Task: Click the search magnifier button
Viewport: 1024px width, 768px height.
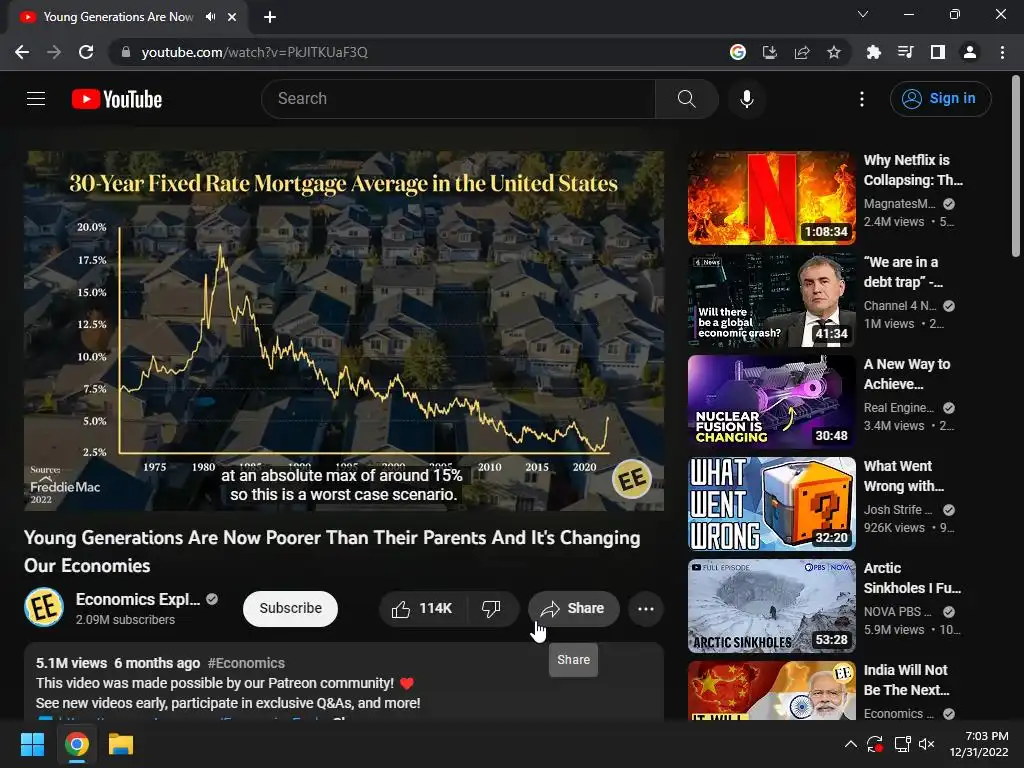Action: (x=686, y=99)
